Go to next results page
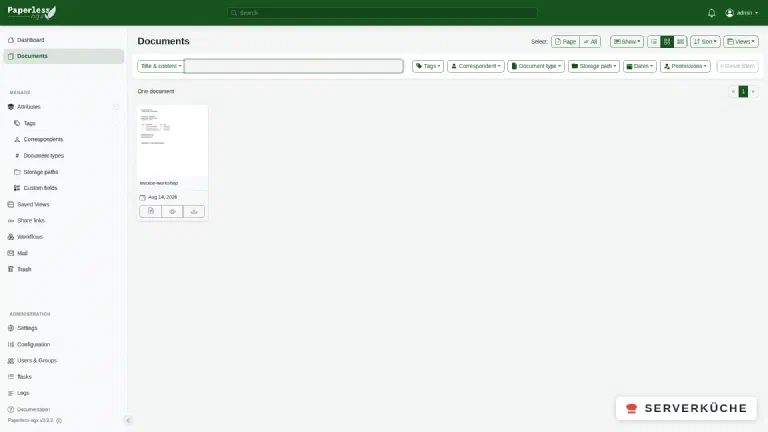 click(753, 92)
